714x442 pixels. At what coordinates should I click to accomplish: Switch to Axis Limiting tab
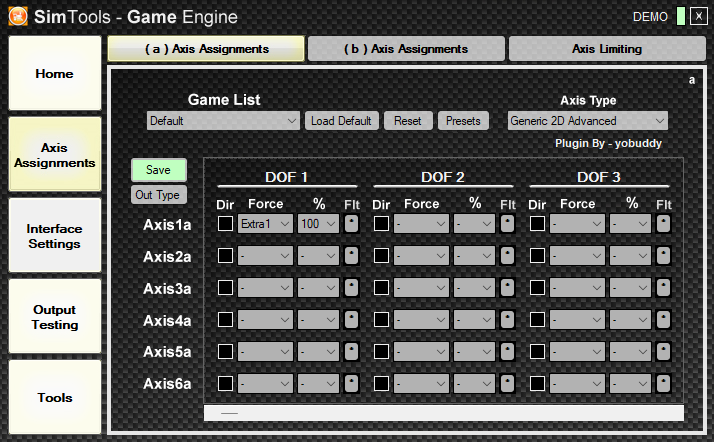coord(607,49)
